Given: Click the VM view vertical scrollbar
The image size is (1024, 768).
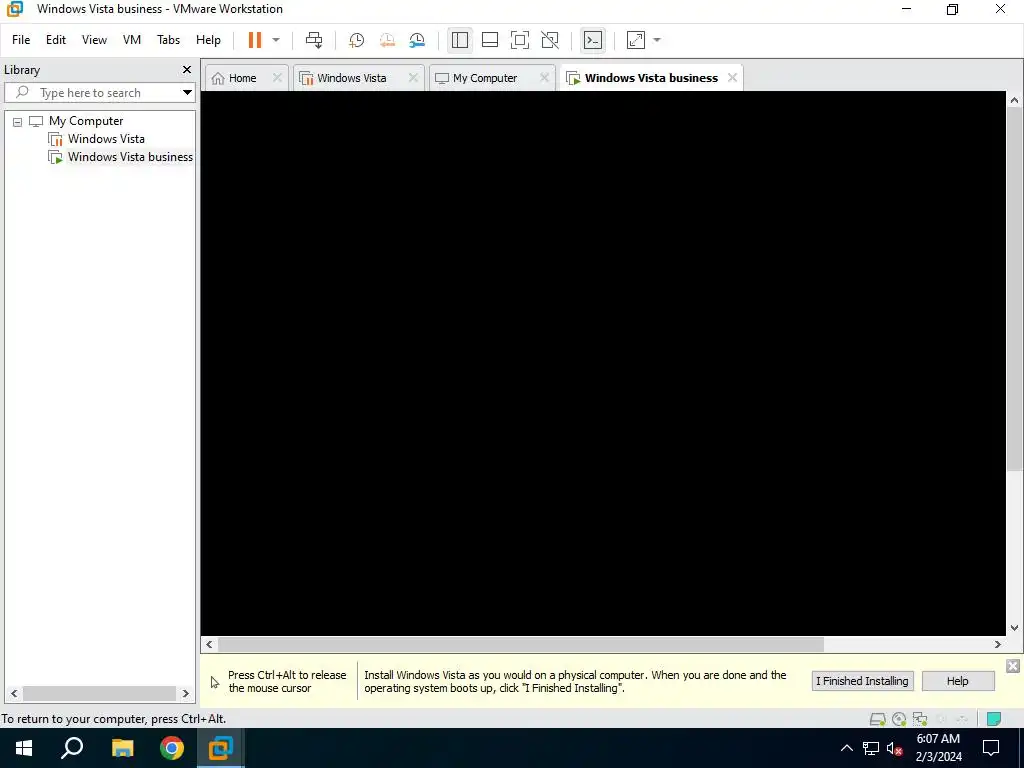Looking at the screenshot, I should coord(1014,288).
